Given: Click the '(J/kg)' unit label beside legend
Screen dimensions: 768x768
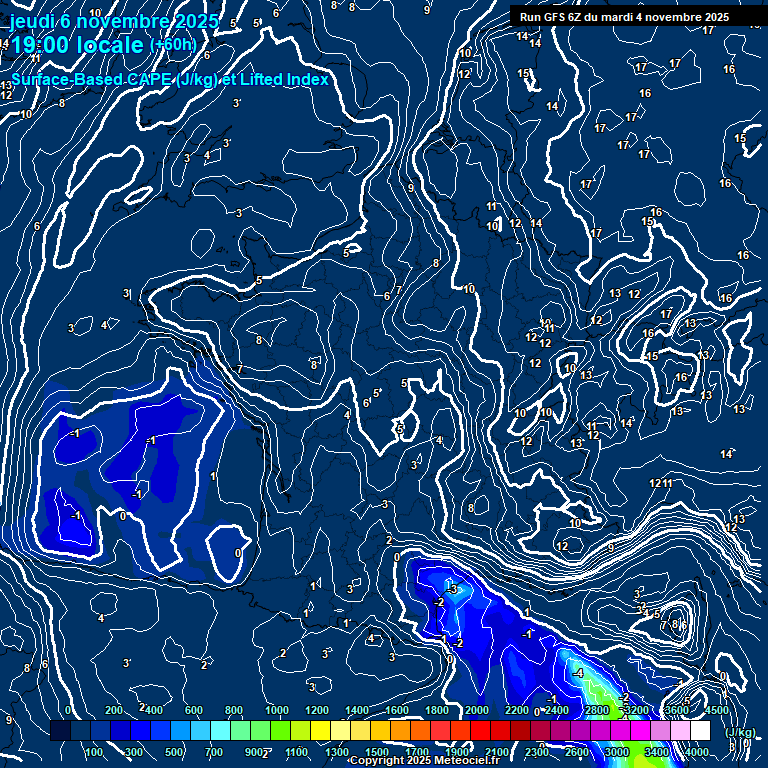Looking at the screenshot, I should (x=740, y=732).
